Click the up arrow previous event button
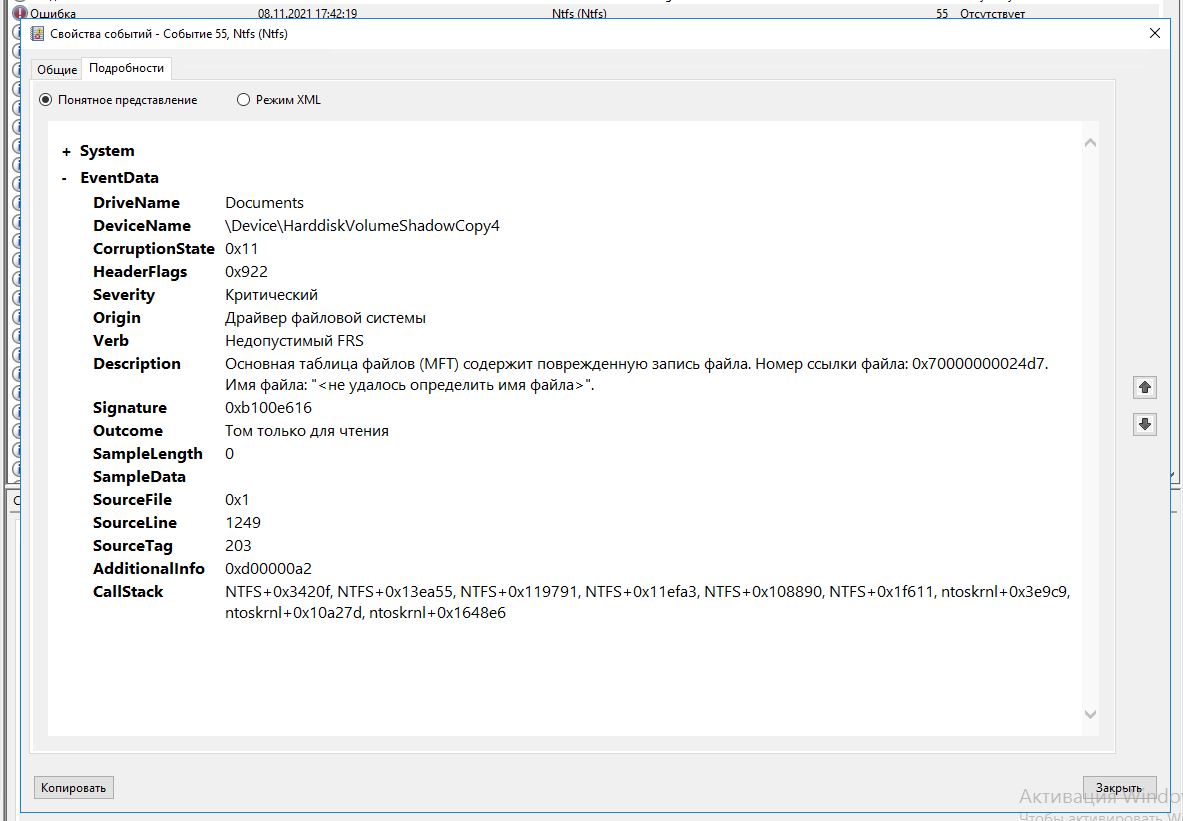 1145,387
